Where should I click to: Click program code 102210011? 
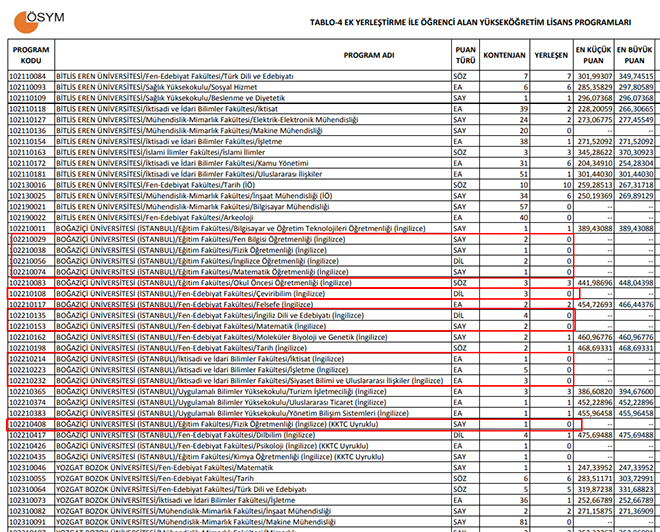tap(27, 229)
